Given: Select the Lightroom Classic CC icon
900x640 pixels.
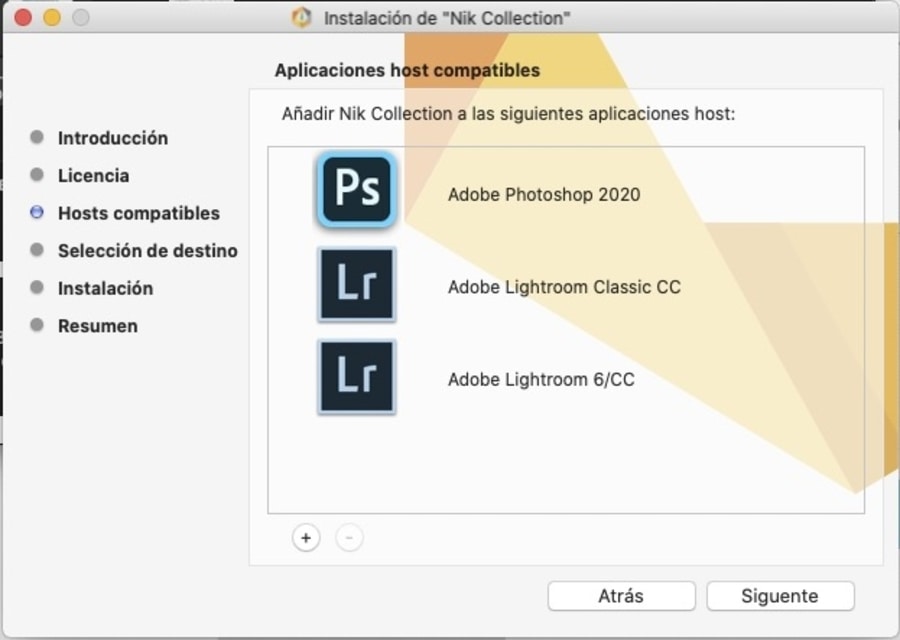Looking at the screenshot, I should (x=356, y=284).
